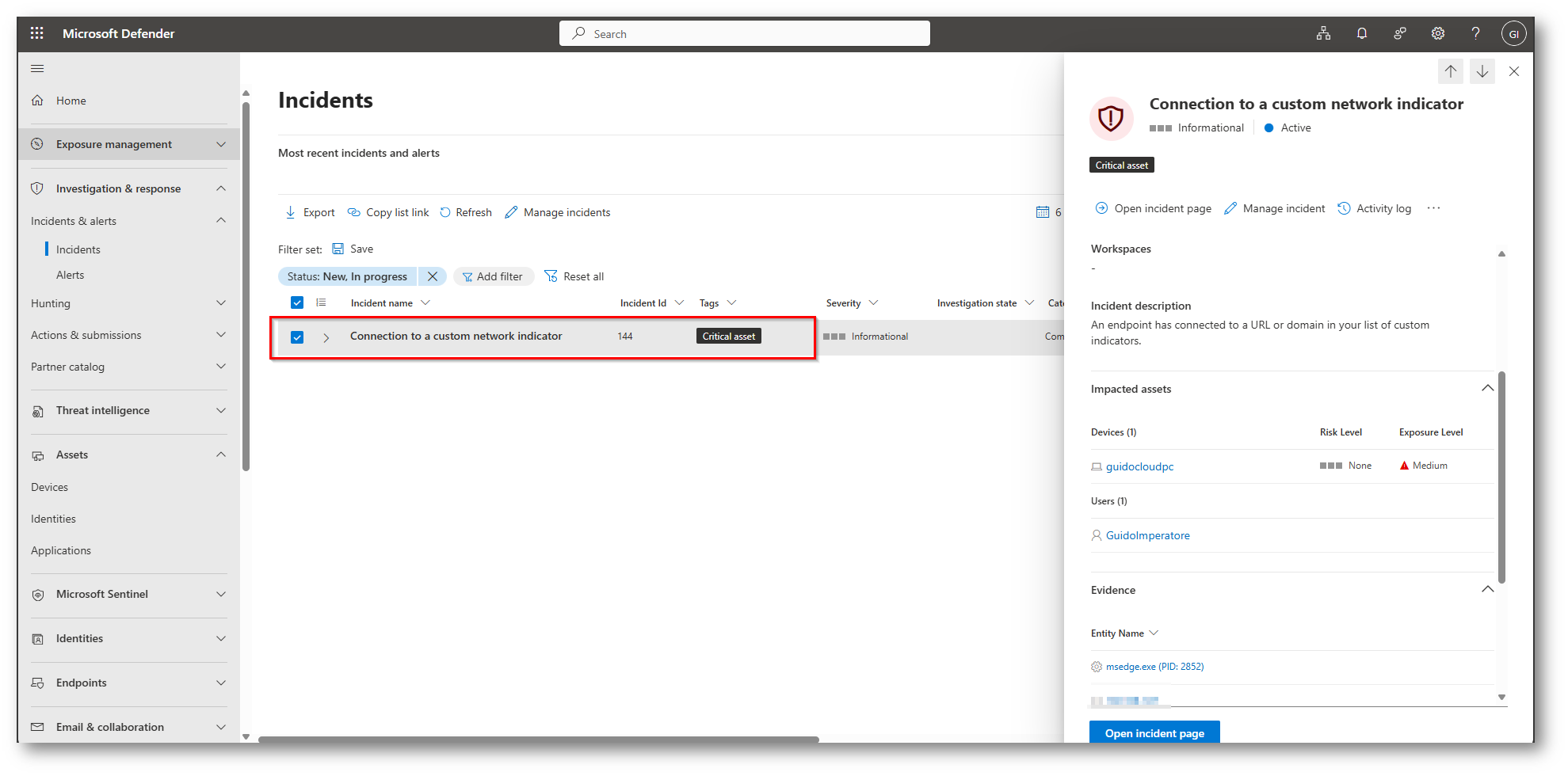Go to Home in sidebar
The height and width of the screenshot is (776, 1568).
pyautogui.click(x=71, y=101)
